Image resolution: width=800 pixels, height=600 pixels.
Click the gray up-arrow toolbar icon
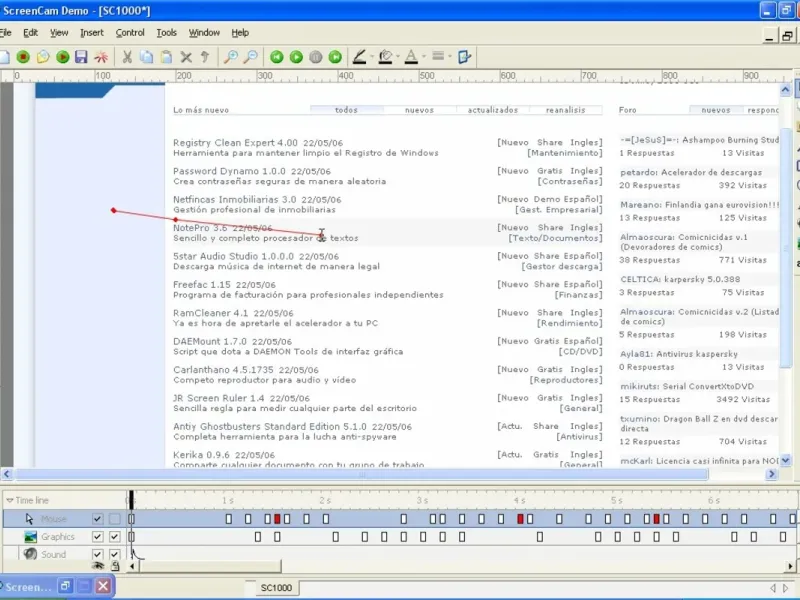pos(205,57)
